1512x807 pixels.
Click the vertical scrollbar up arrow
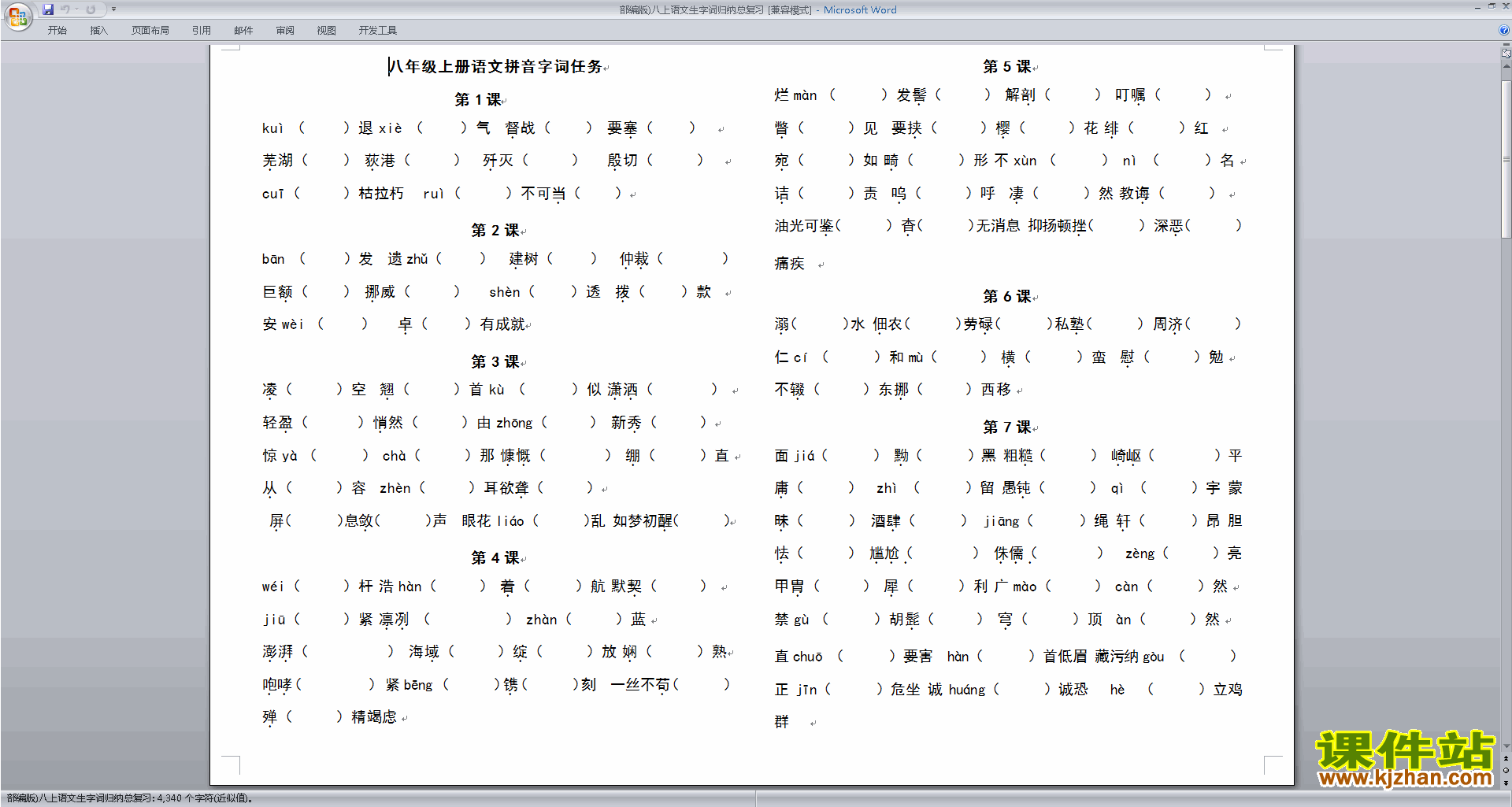tap(1506, 65)
